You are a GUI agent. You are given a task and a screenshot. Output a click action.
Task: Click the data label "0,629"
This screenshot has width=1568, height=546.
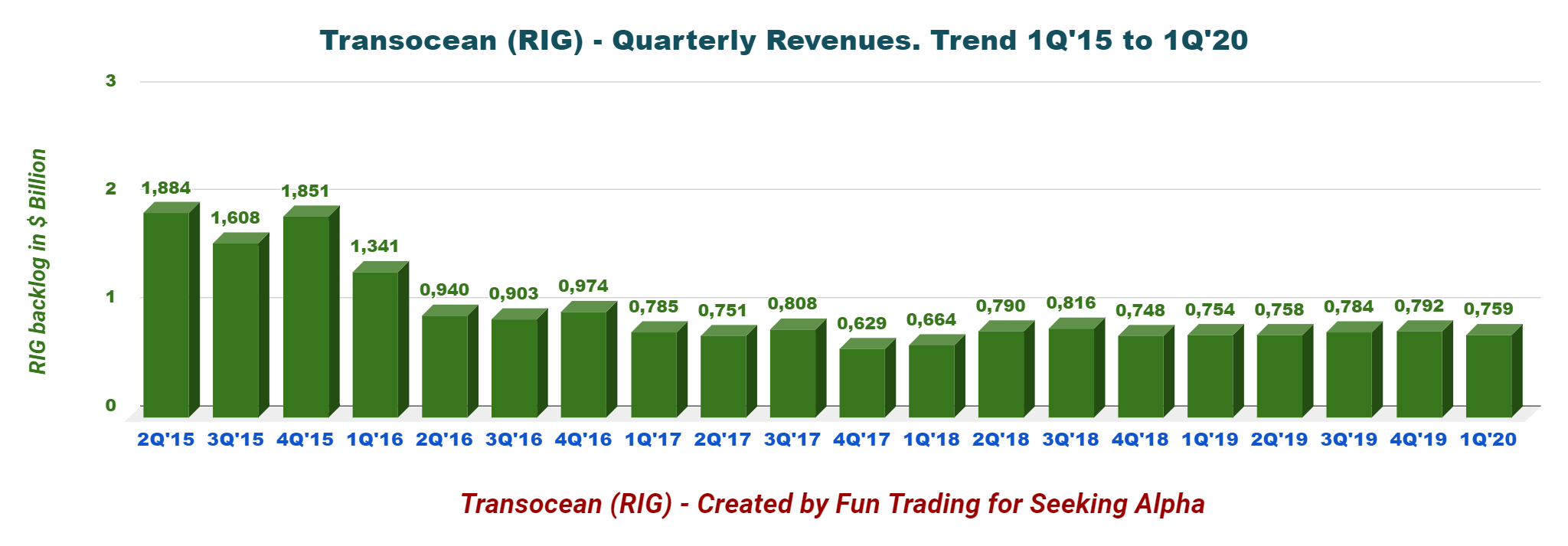[862, 324]
